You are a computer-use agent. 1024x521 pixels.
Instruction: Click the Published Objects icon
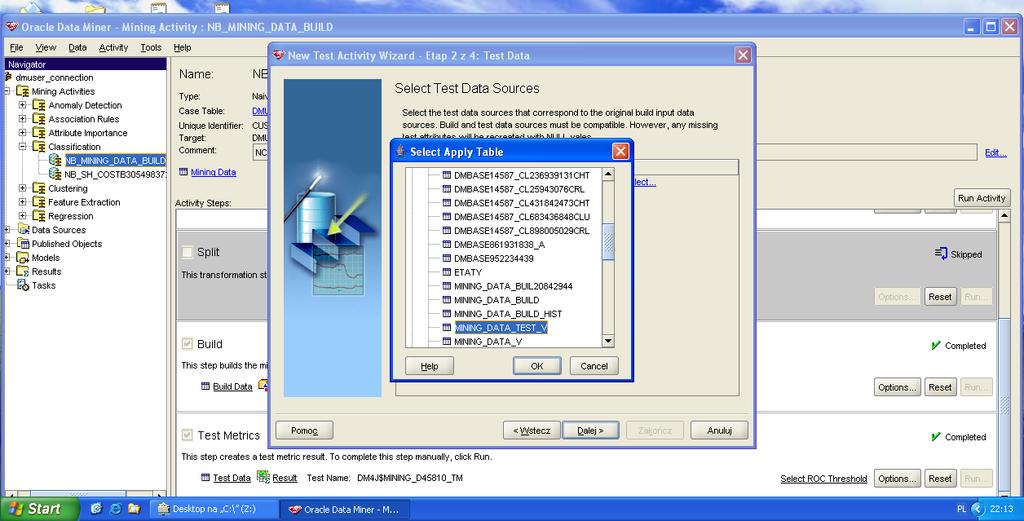point(23,244)
